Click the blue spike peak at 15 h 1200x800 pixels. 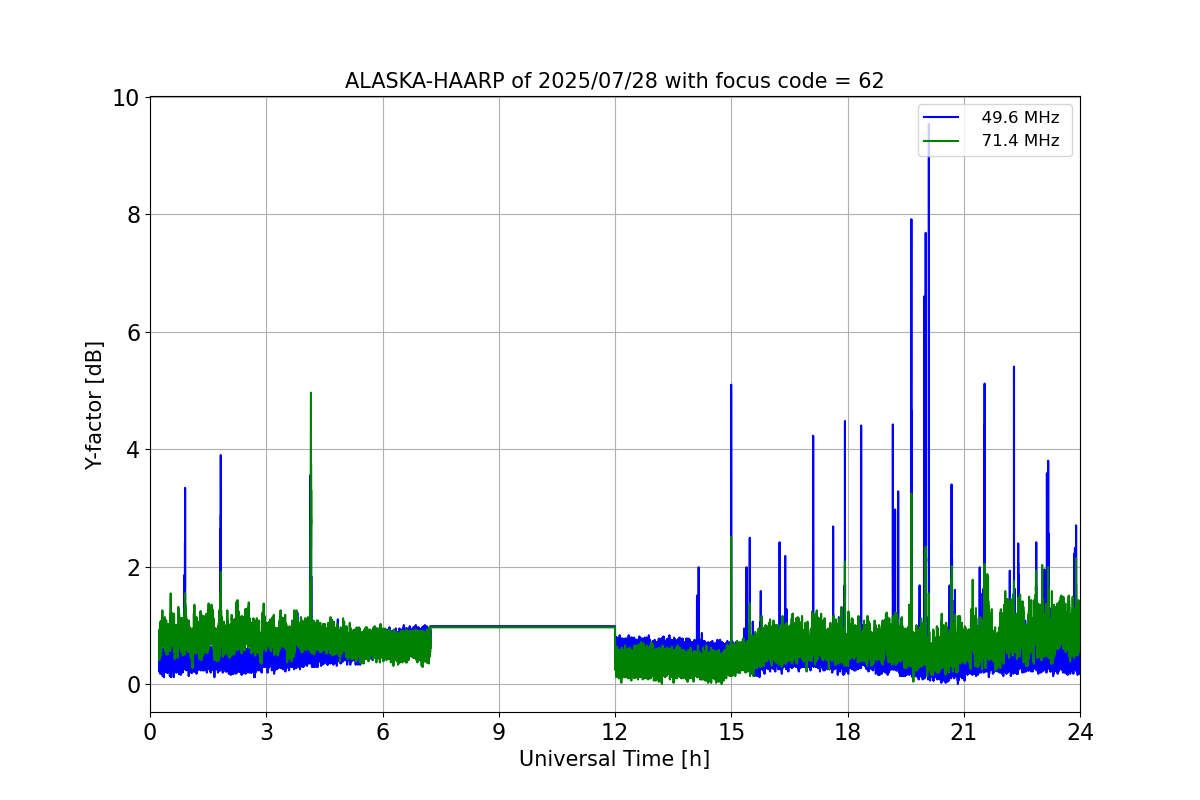tap(731, 387)
